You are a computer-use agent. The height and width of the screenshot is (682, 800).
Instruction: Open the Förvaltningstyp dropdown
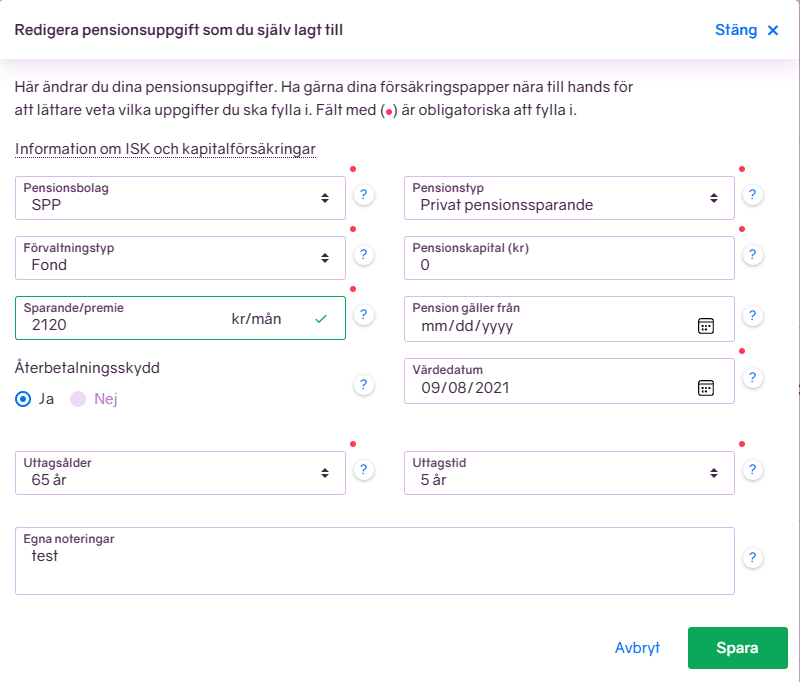180,258
